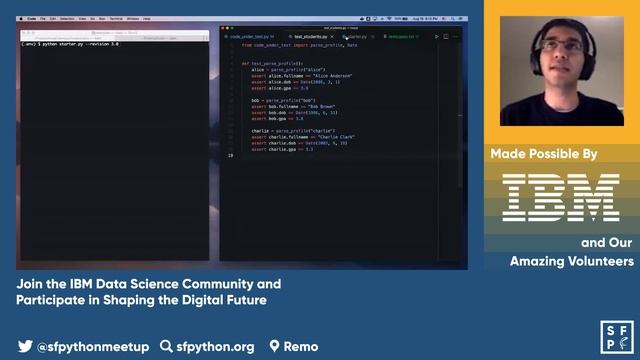Click the assert charlie.gpa line
Image resolution: width=640 pixels, height=360 pixels.
tap(282, 149)
